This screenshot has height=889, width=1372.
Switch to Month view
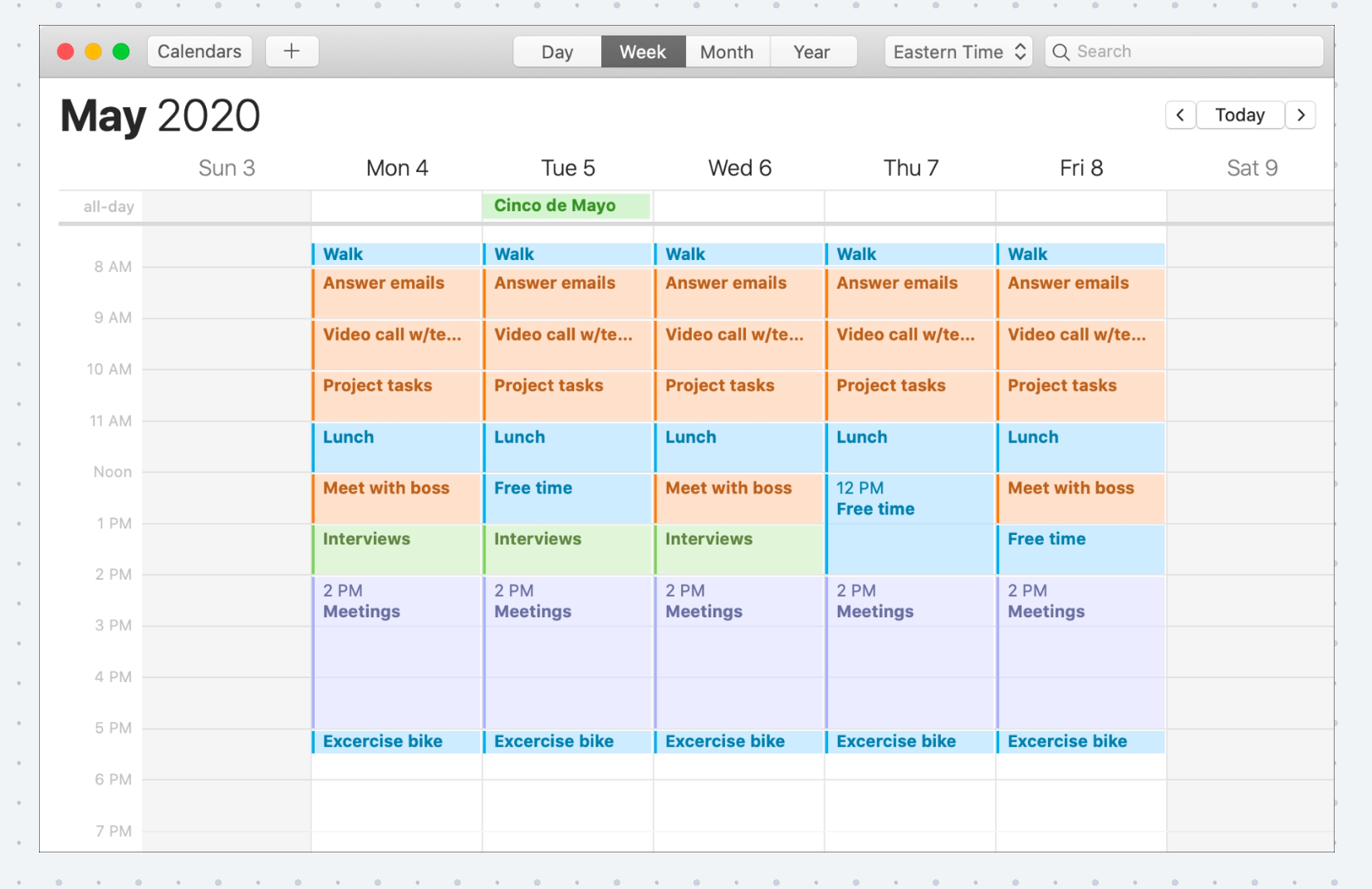(x=727, y=52)
